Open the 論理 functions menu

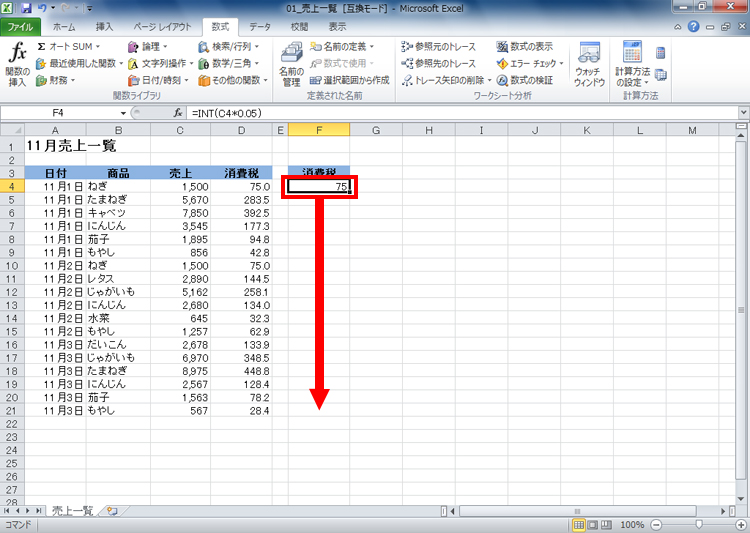pyautogui.click(x=148, y=46)
